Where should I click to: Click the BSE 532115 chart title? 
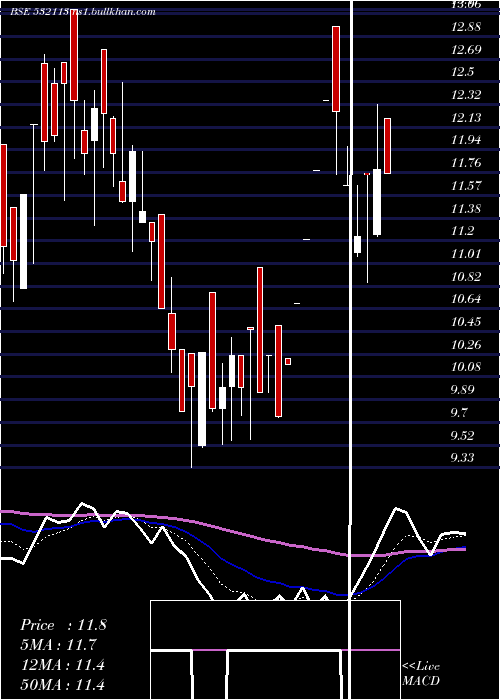(x=83, y=12)
